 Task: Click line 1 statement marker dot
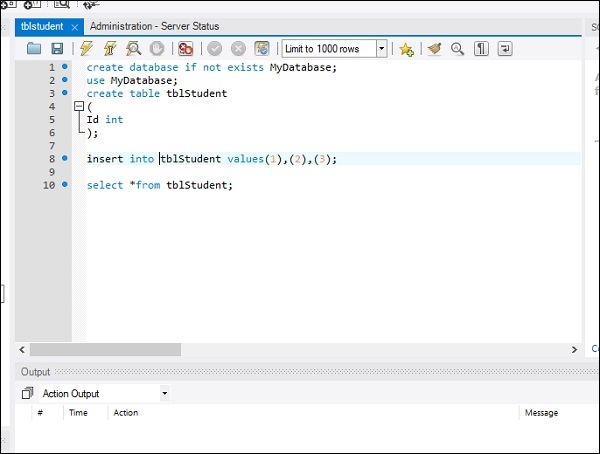[x=65, y=67]
